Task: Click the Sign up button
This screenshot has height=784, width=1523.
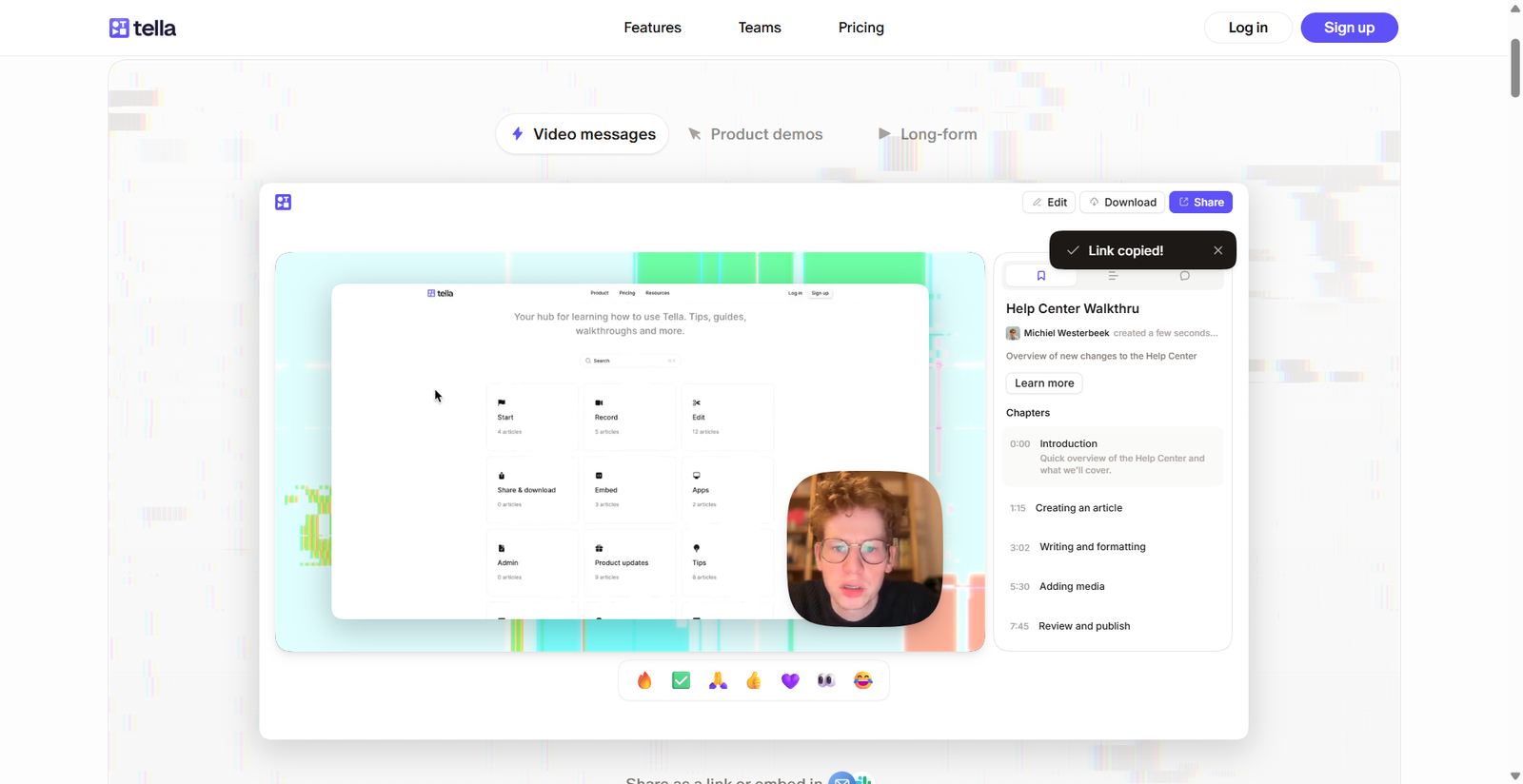Action: coord(1349,28)
